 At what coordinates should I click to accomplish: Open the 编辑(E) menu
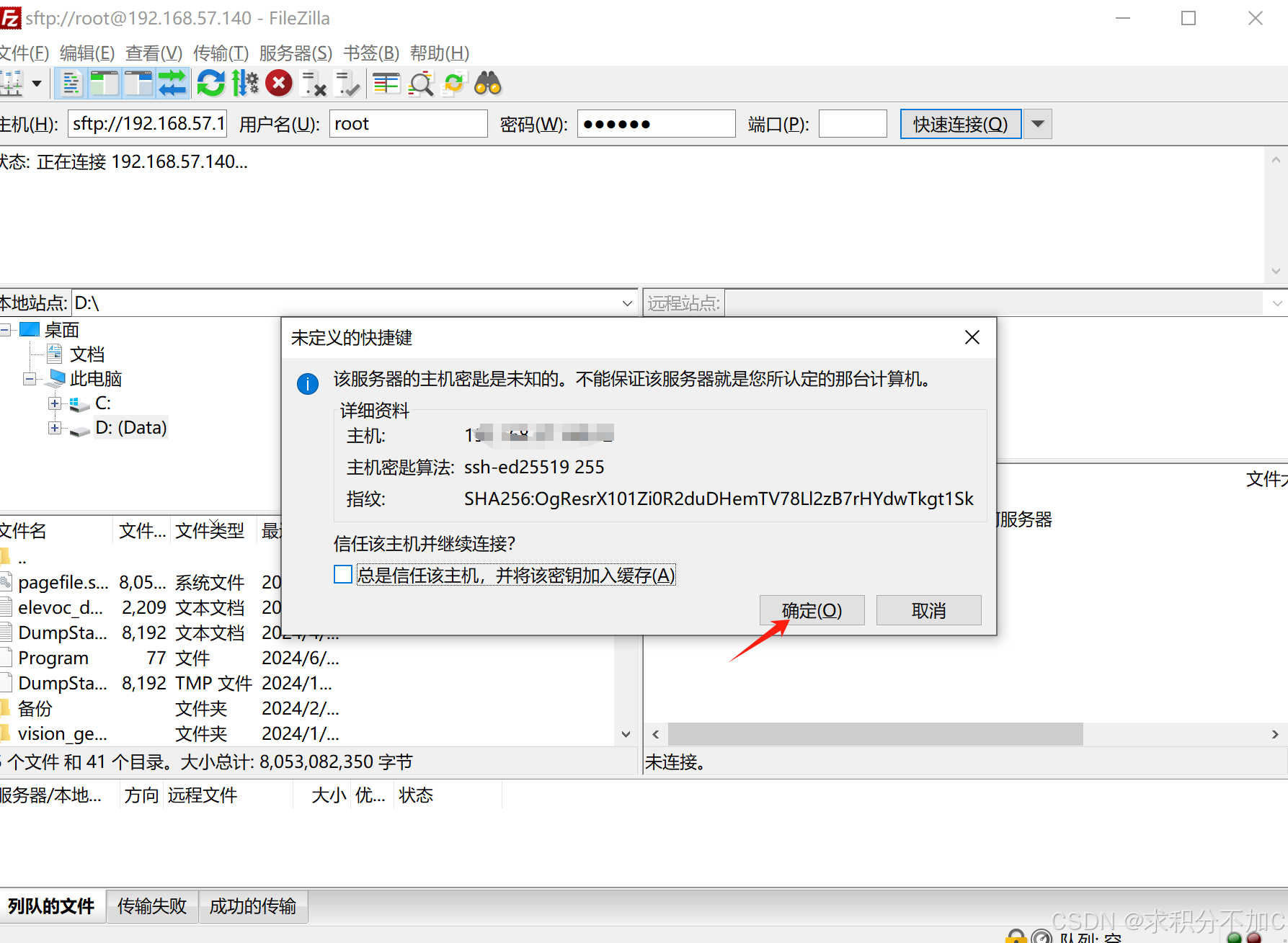pyautogui.click(x=87, y=53)
